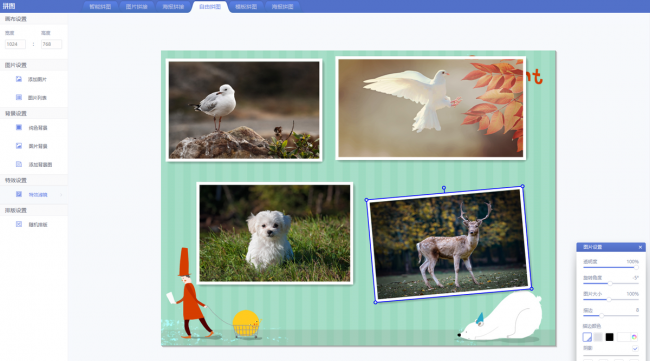Image resolution: width=650 pixels, height=361 pixels.
Task: Click the 描边 stroke width slider
Action: point(611,315)
